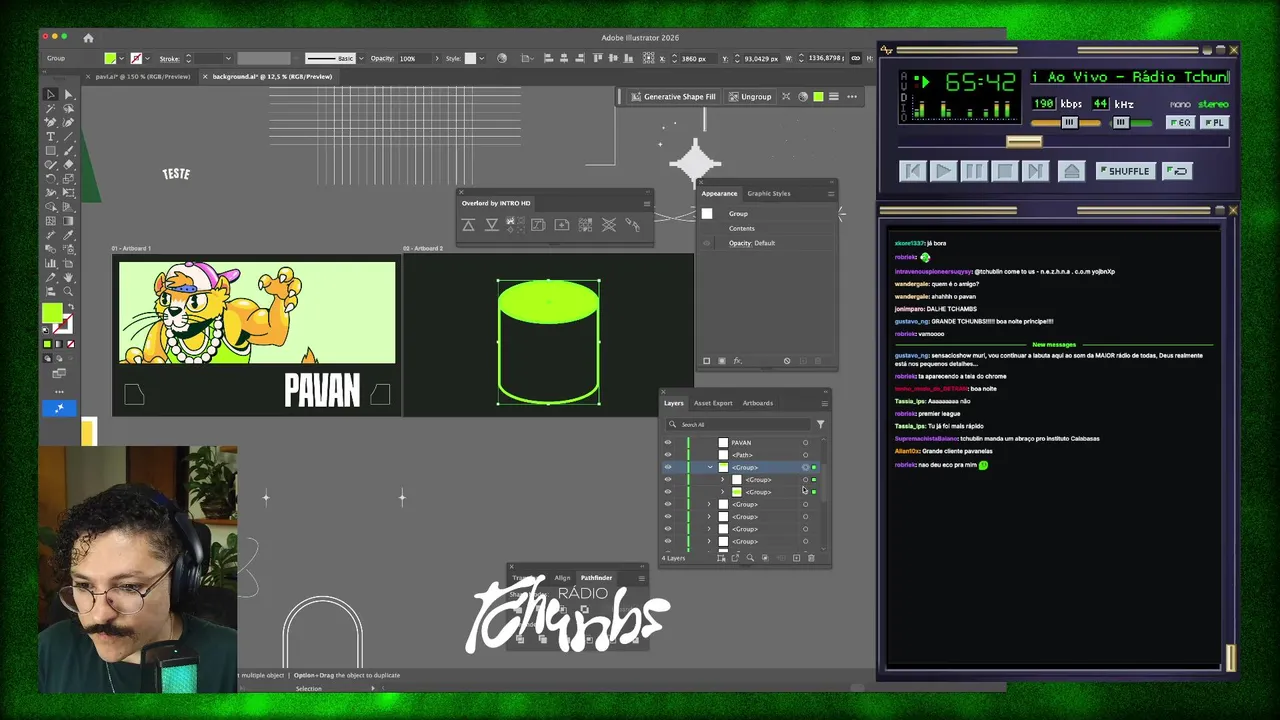Click the Stroke label in control bar
Image resolution: width=1280 pixels, height=720 pixels.
[169, 58]
